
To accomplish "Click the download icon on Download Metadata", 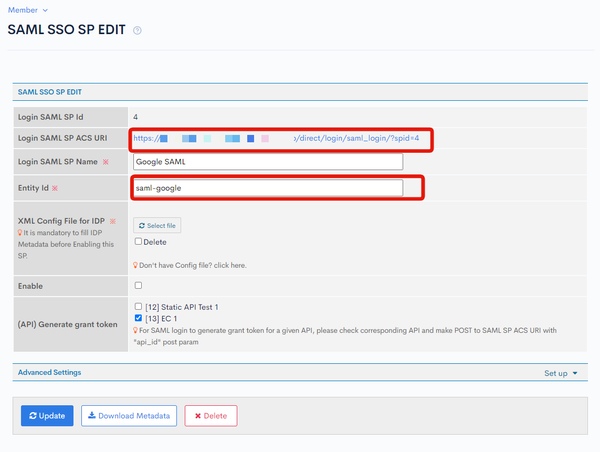I will tap(92, 415).
